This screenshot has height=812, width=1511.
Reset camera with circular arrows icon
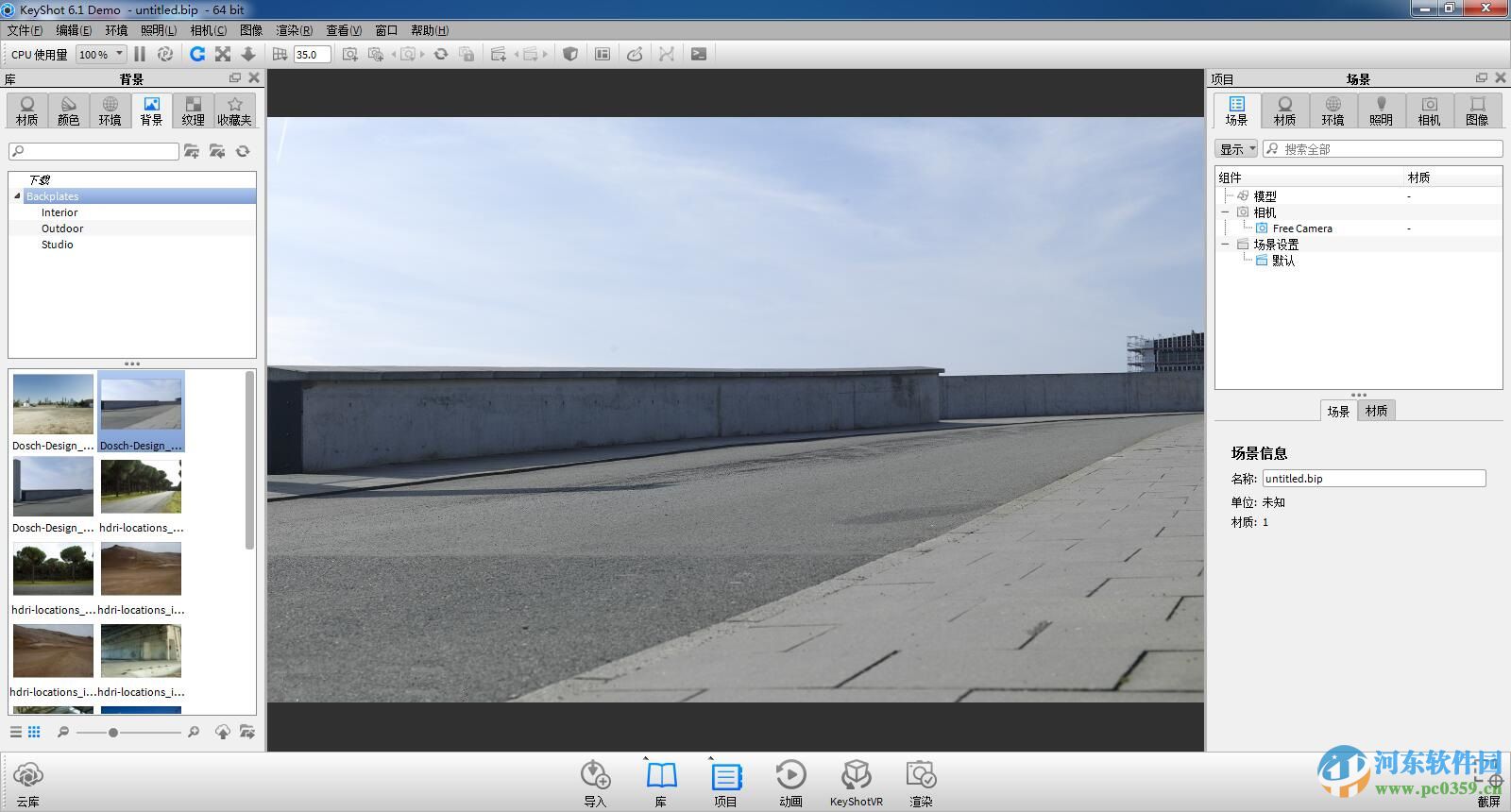click(441, 54)
